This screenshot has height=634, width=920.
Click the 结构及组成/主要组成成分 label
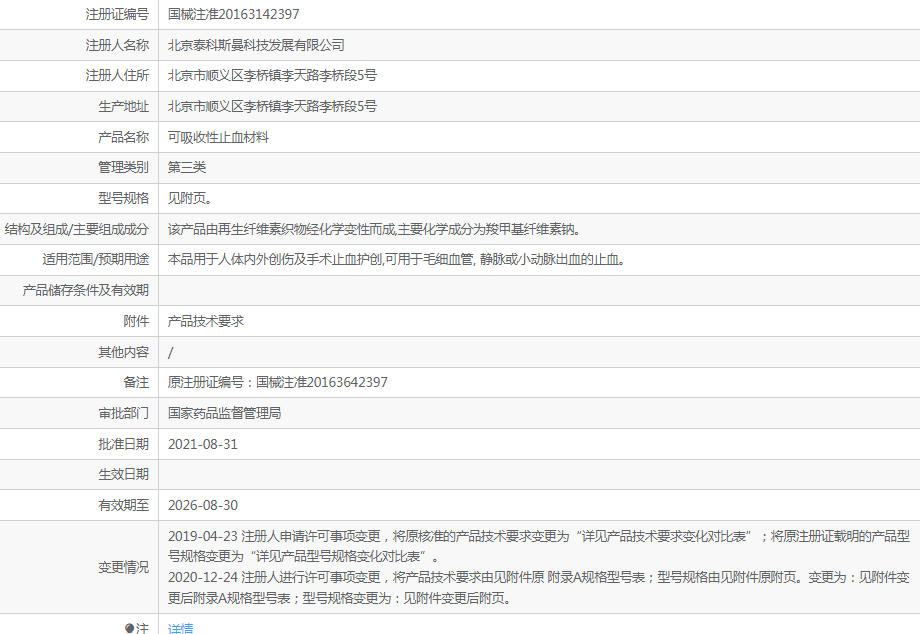77,229
